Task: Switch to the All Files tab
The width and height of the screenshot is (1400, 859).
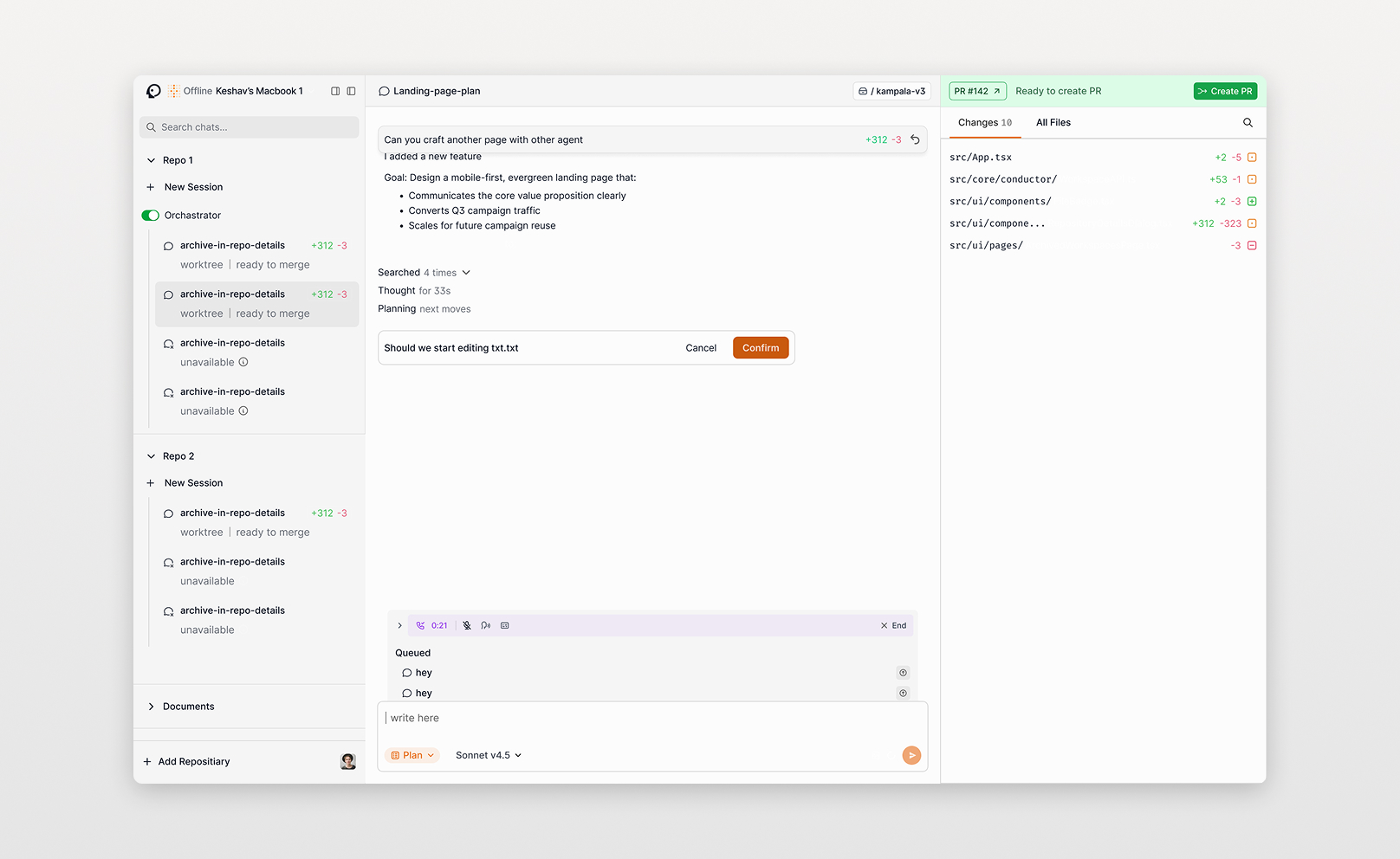Action: (x=1053, y=123)
